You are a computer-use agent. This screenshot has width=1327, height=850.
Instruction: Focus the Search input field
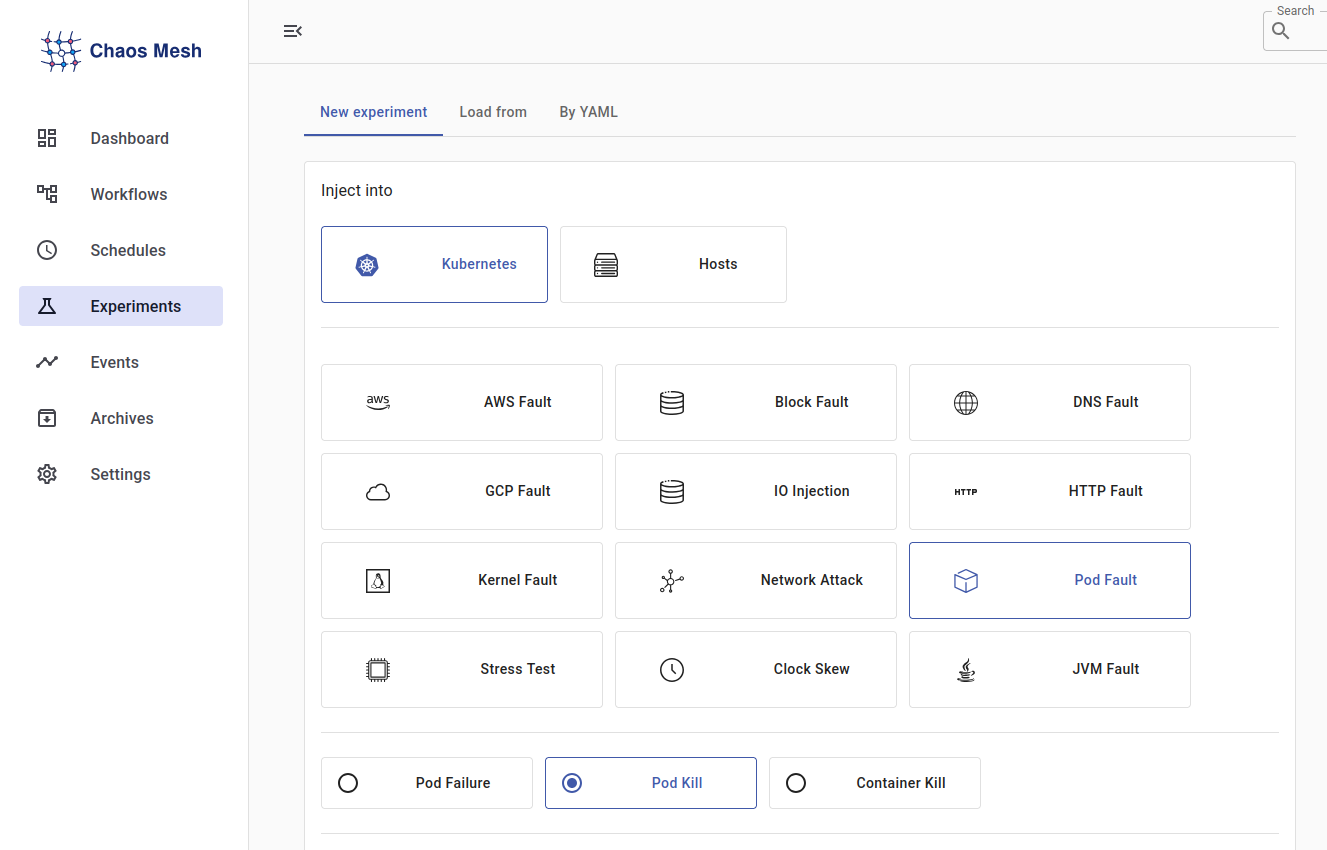coord(1296,31)
